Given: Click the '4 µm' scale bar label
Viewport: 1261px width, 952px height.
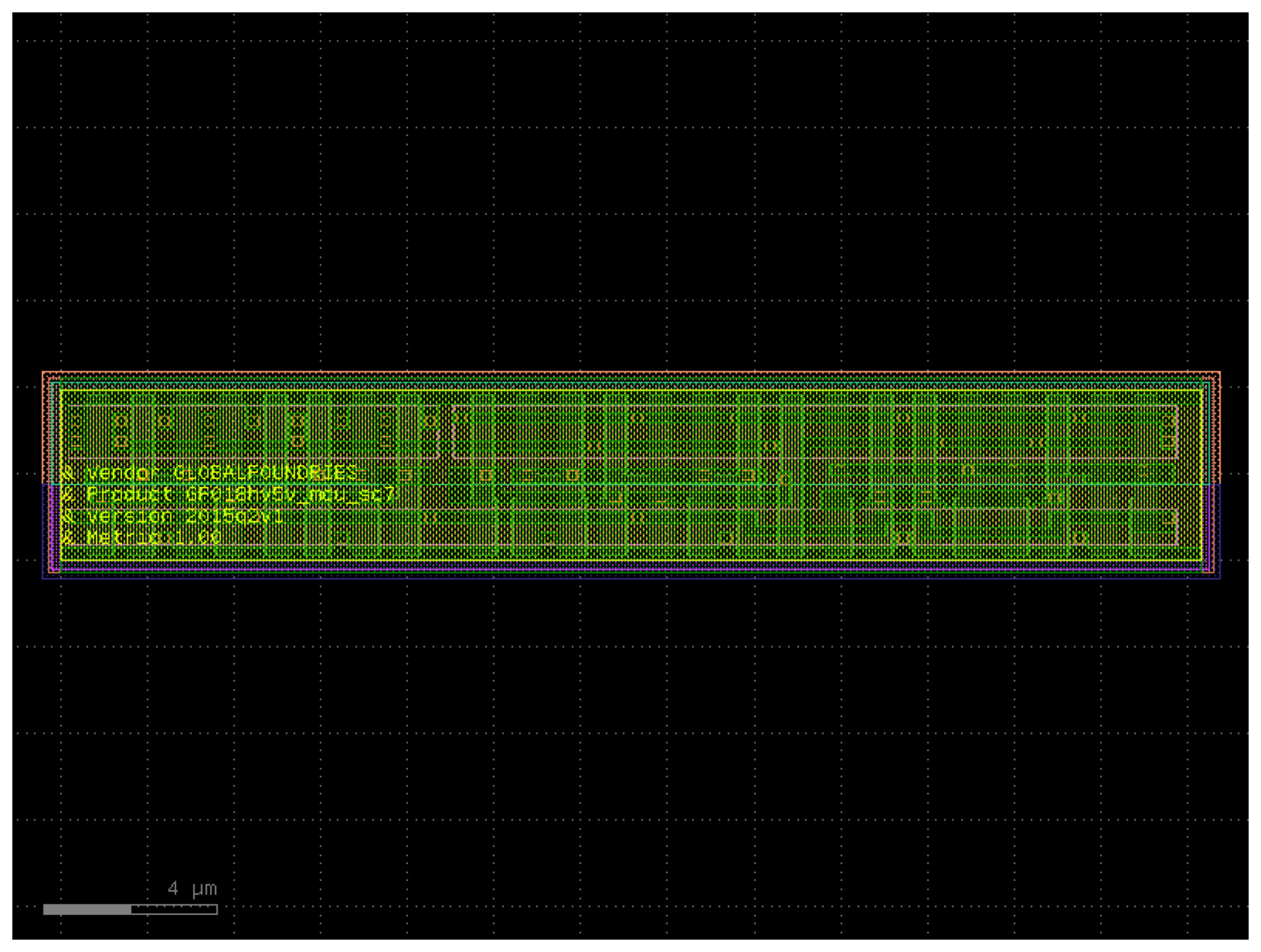Looking at the screenshot, I should 192,889.
